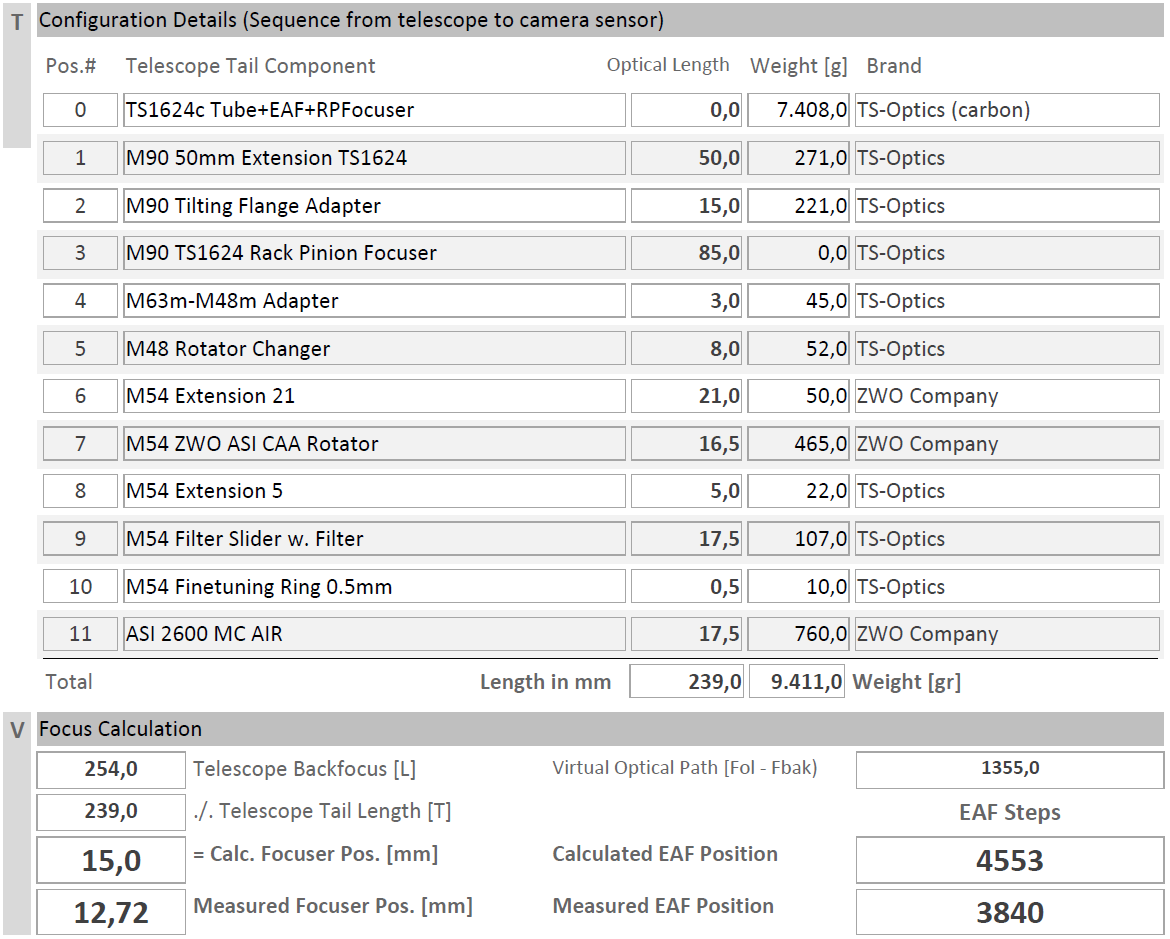
Task: Select the M54 Finetuning Ring 0.5mm field
Action: pos(375,587)
